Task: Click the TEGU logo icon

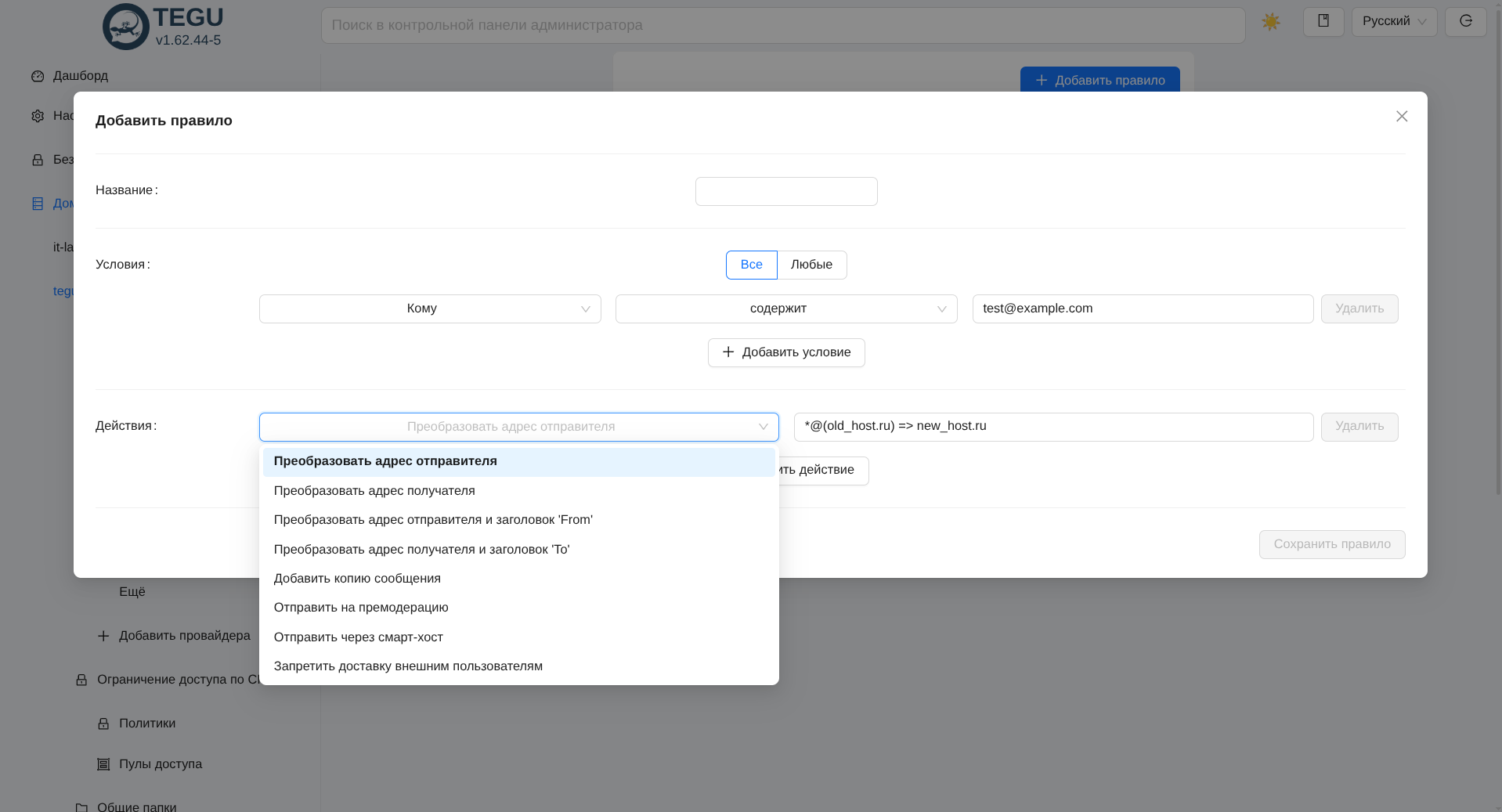Action: (125, 27)
